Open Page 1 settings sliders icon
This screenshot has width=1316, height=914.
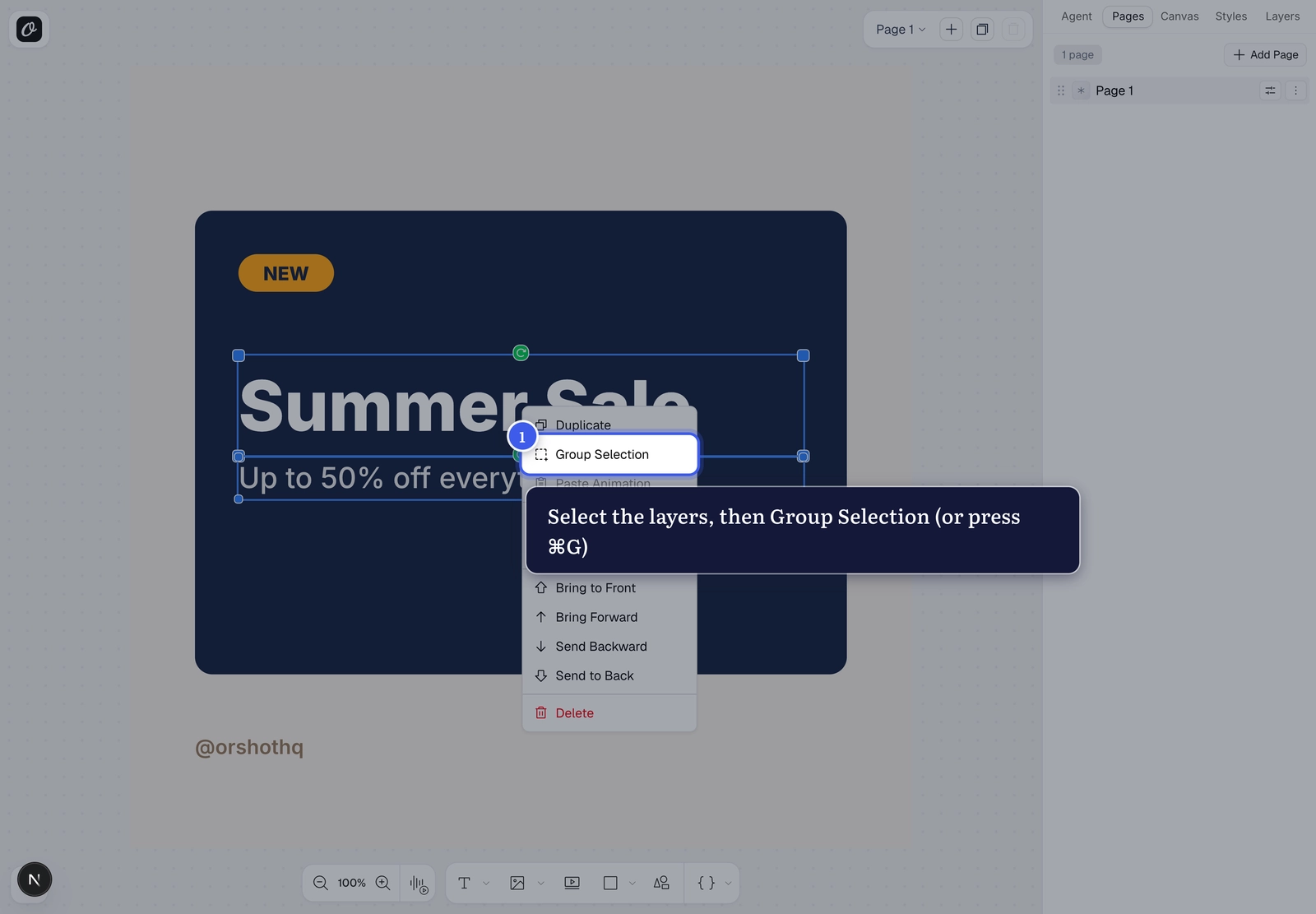(x=1270, y=90)
